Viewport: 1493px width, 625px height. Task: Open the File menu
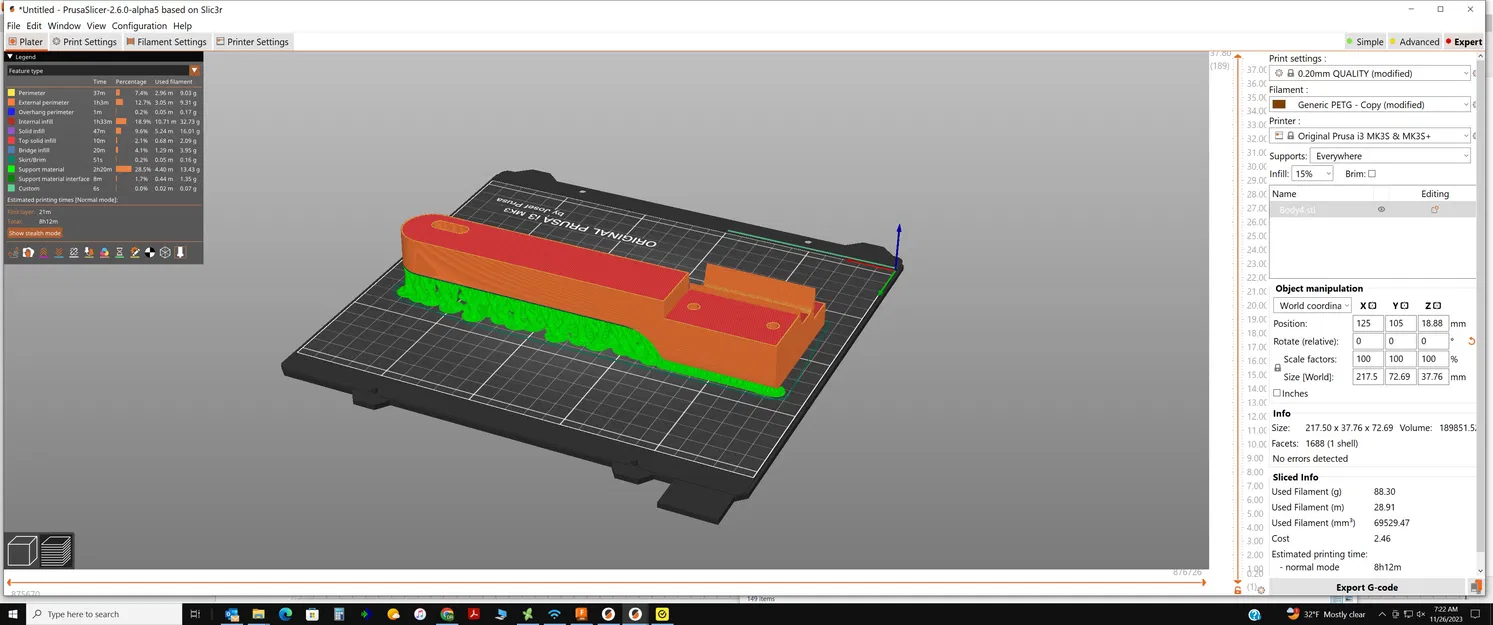click(14, 26)
